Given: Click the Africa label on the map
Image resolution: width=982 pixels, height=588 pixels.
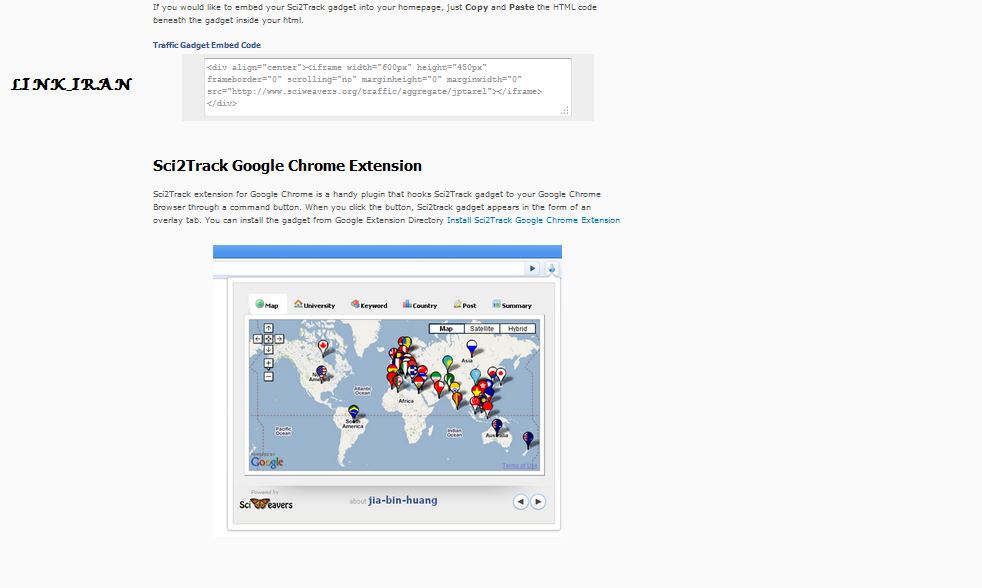Looking at the screenshot, I should [406, 401].
